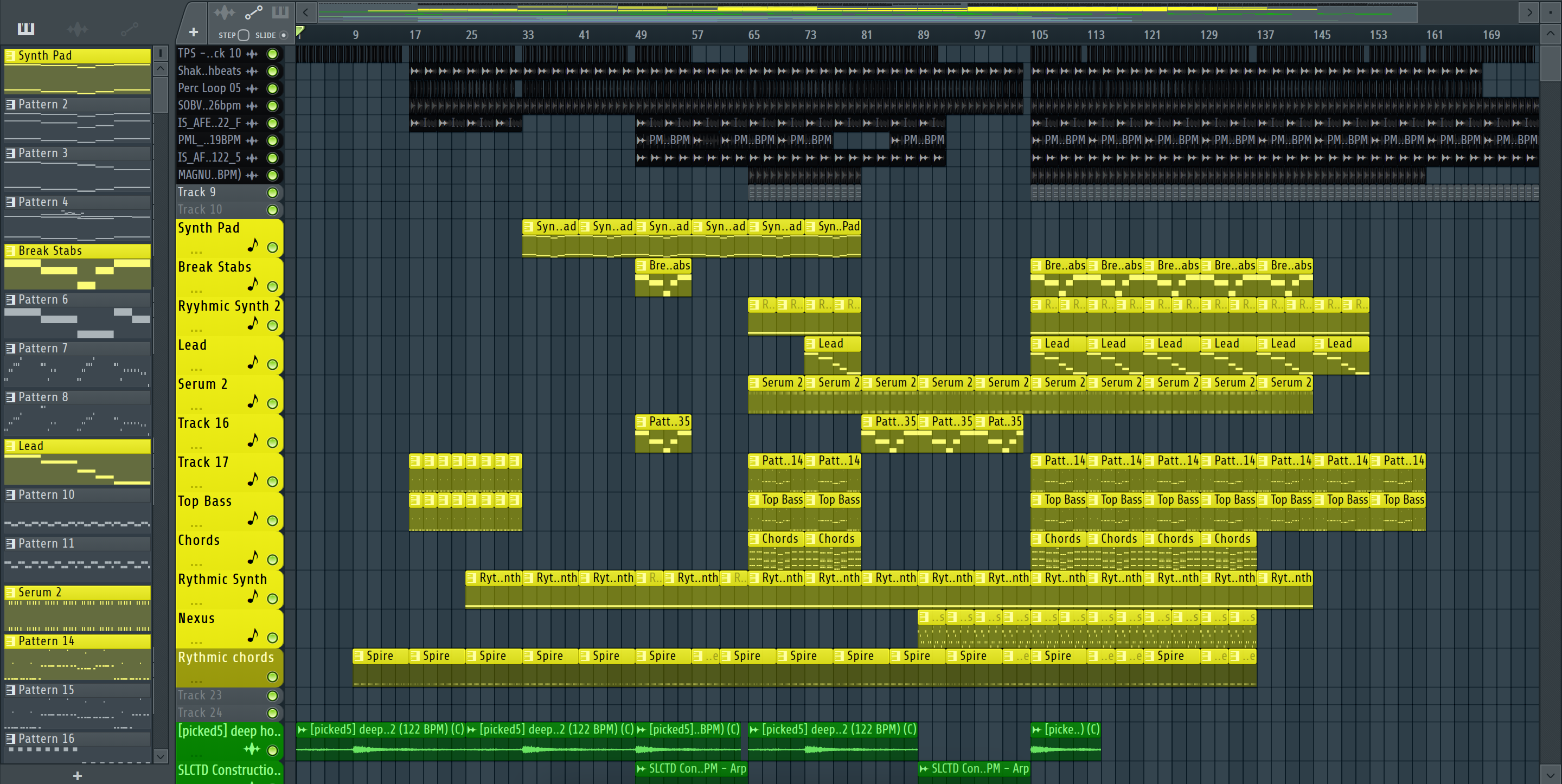
Task: Click the playlist vertical scroll-up arrow
Action: 1551,34
